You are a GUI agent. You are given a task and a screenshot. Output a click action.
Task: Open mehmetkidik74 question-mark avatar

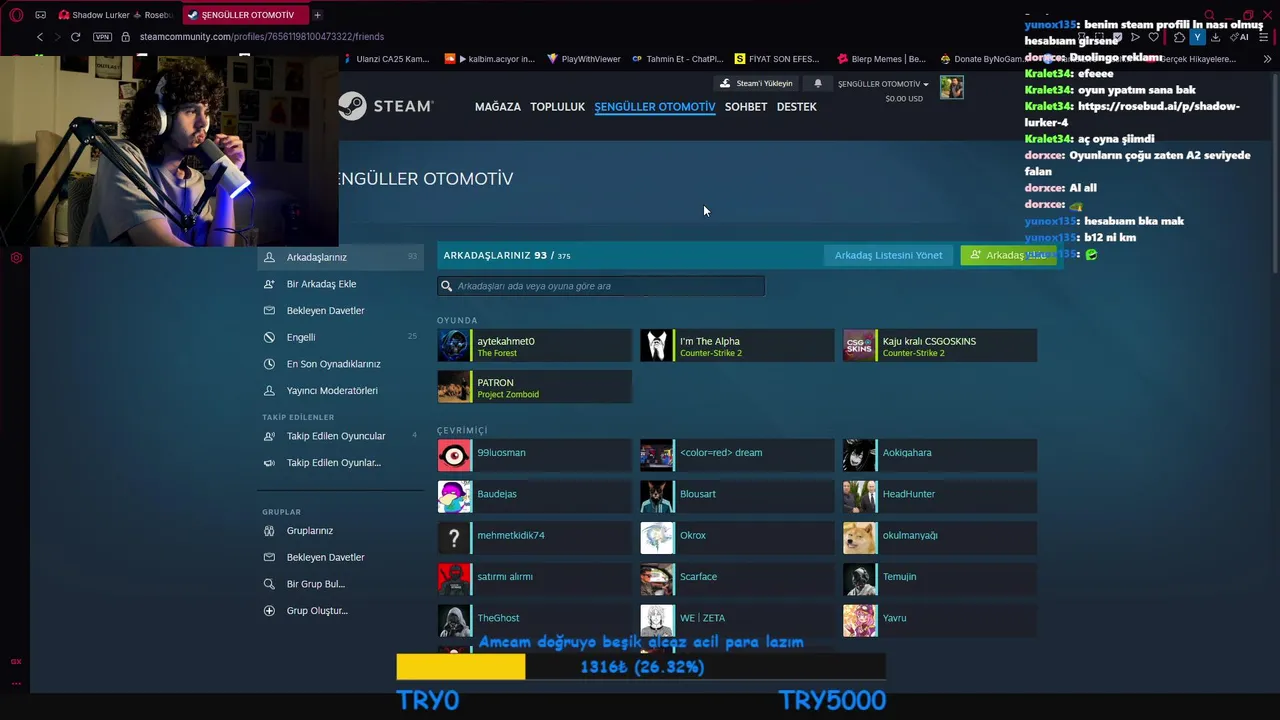coord(454,538)
